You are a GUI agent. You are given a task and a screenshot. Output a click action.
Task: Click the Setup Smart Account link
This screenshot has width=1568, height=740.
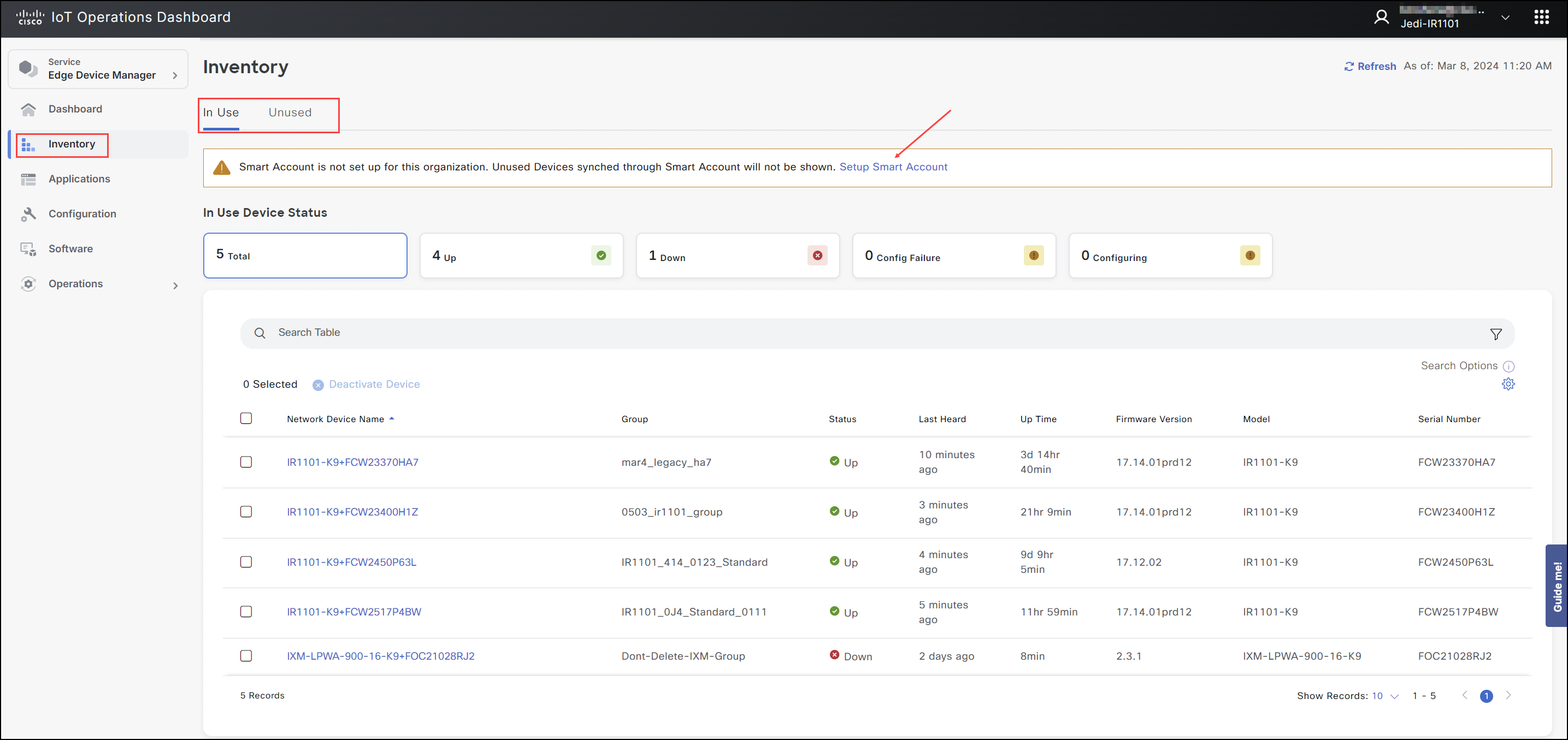tap(893, 167)
